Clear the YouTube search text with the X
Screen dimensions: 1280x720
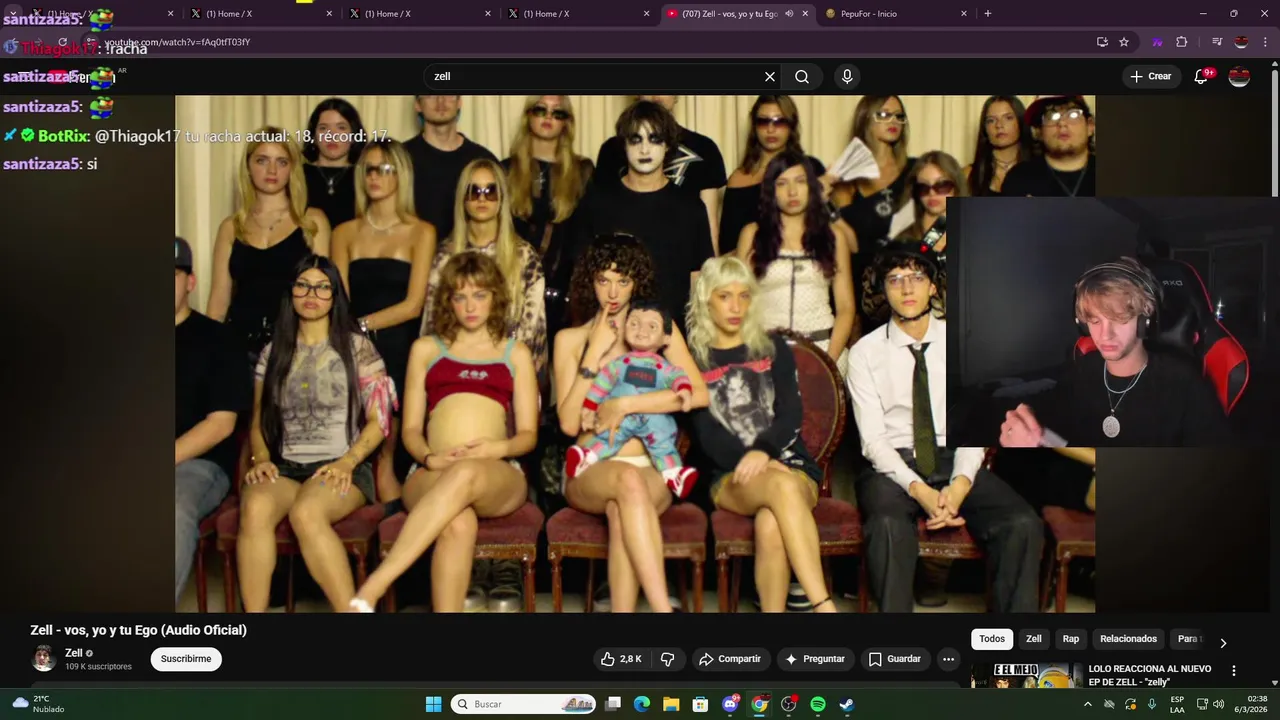click(770, 77)
